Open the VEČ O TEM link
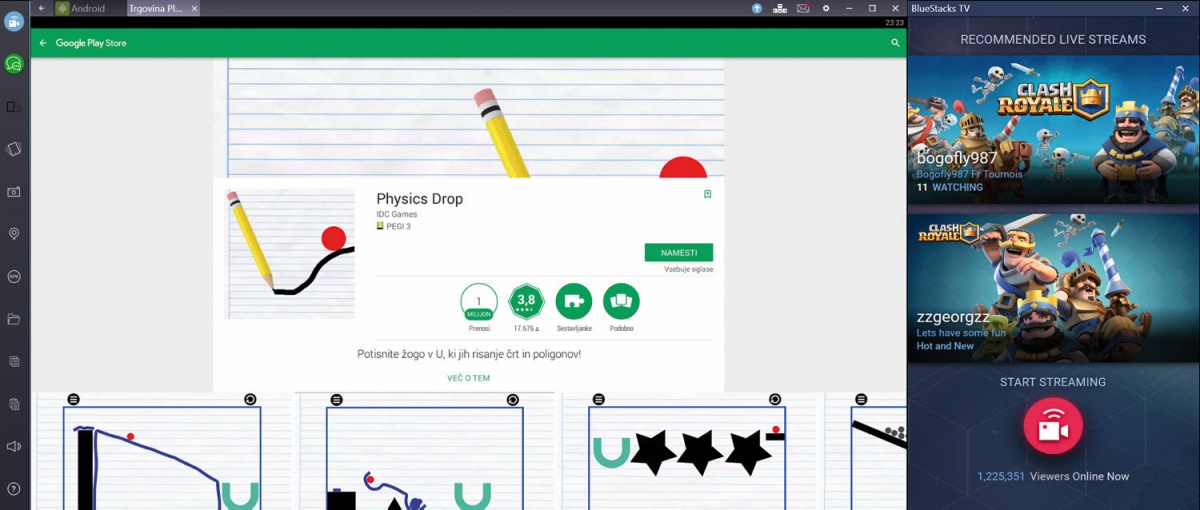 tap(468, 378)
